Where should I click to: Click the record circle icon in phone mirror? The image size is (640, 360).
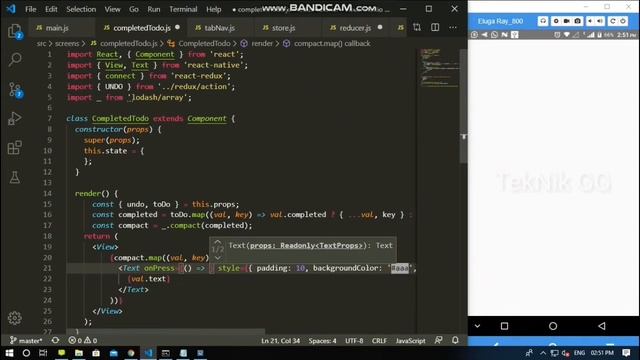(556, 21)
